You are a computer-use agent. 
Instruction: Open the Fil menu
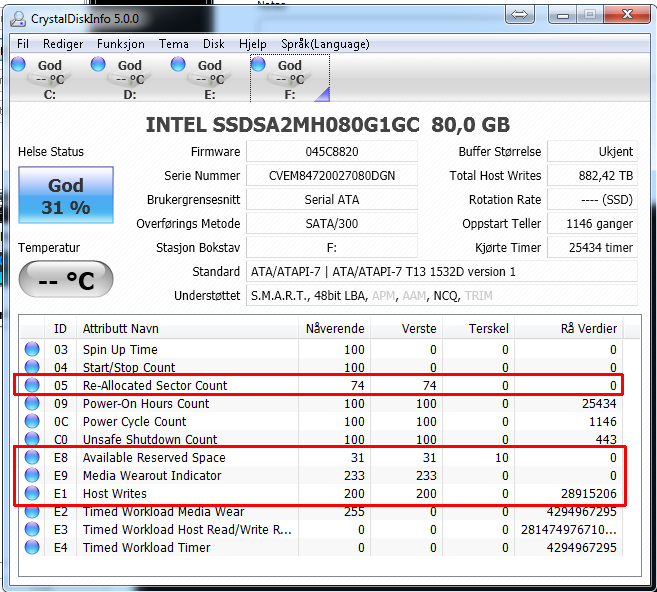pyautogui.click(x=23, y=44)
